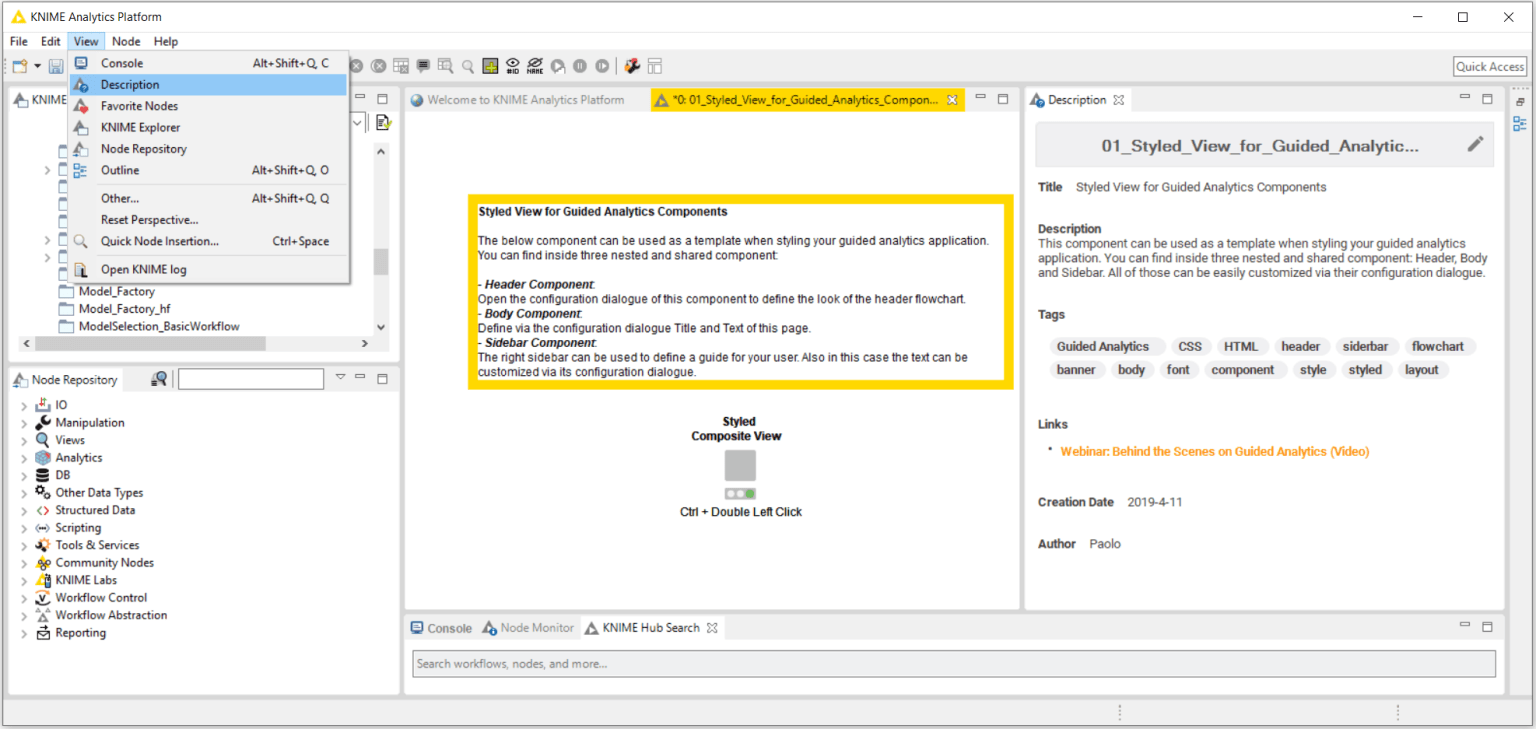This screenshot has height=729, width=1536.
Task: Choose Description in the View menu
Action: pos(209,85)
